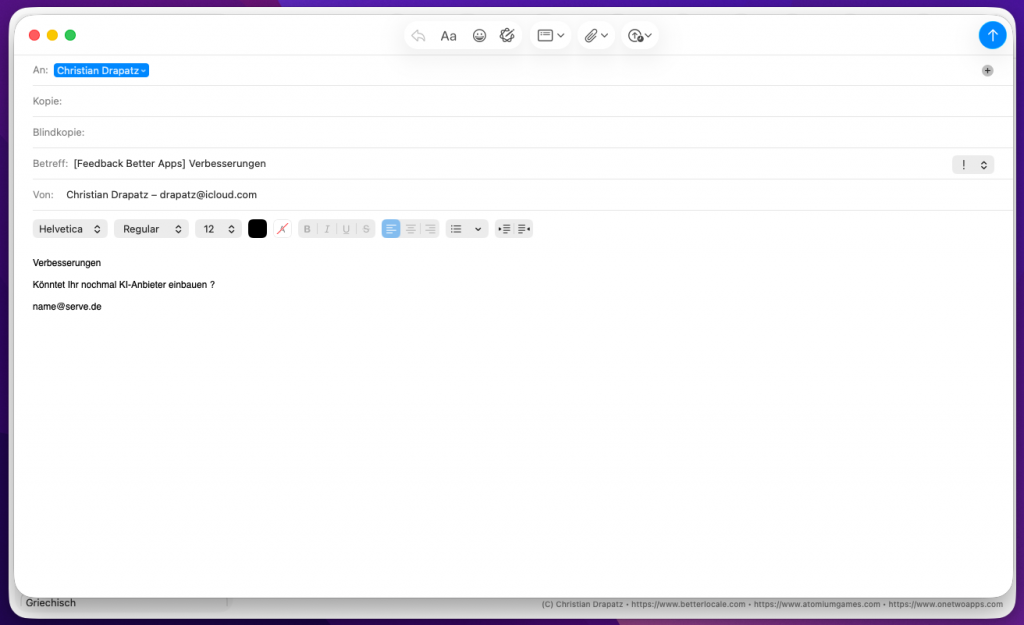The image size is (1024, 625).
Task: Open the font size 12 dropdown
Action: point(218,229)
